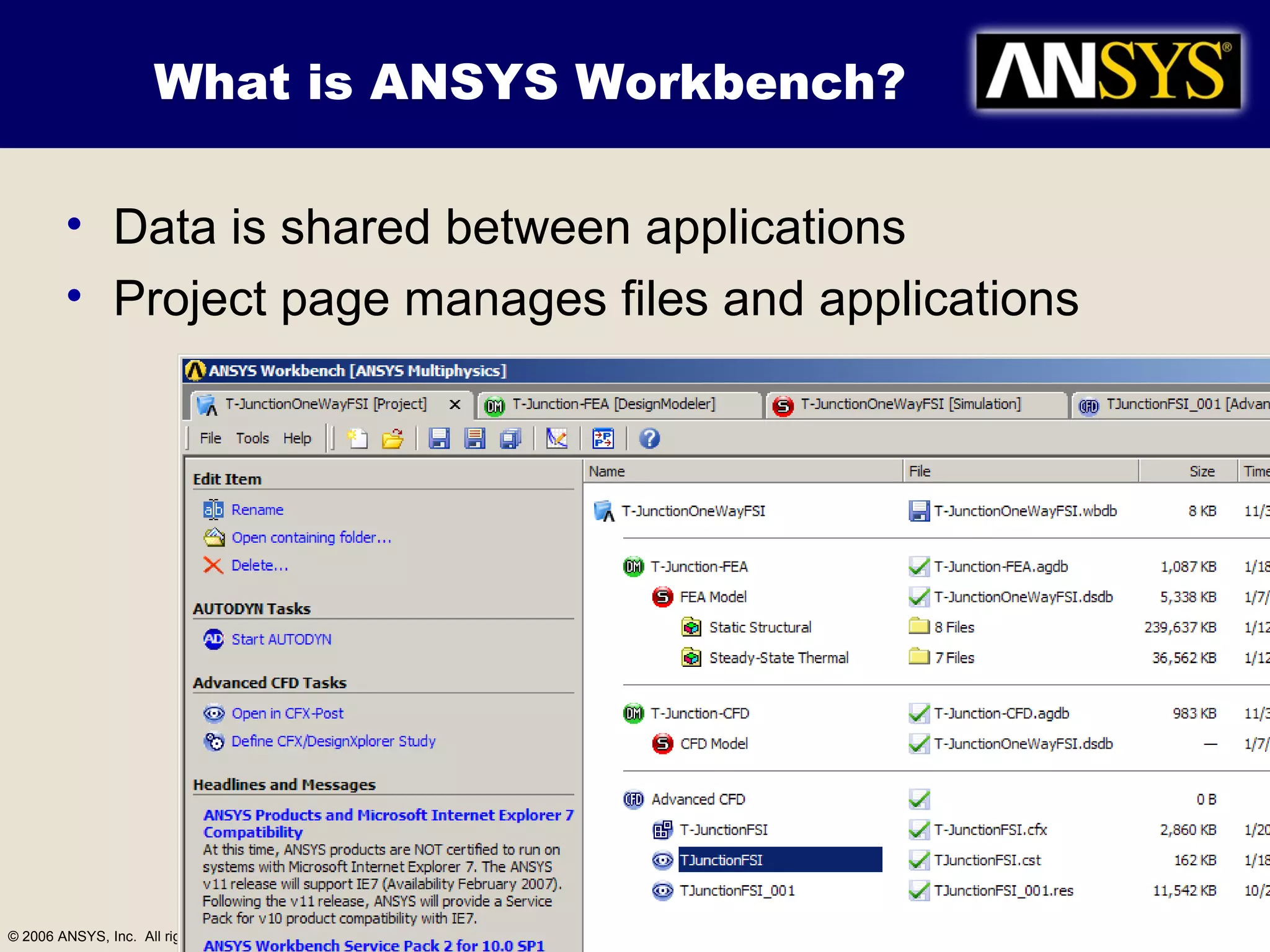Open Workbench Service Pack 2 headline
Viewport: 1270px width, 952px height.
[374, 945]
